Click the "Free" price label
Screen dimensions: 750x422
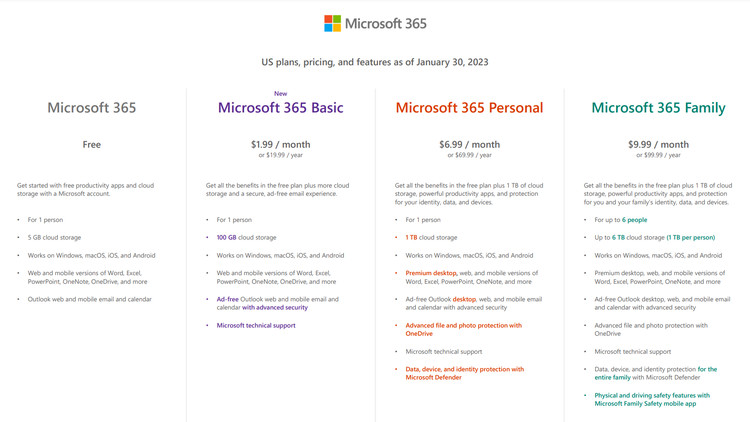coord(91,145)
